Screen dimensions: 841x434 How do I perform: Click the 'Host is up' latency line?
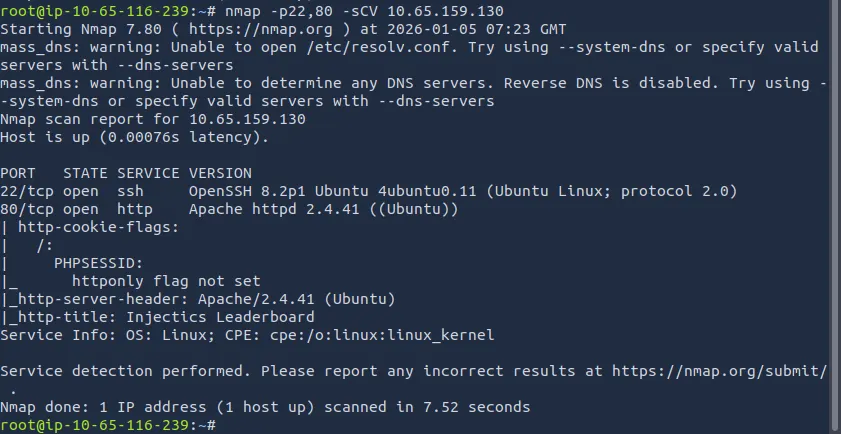[x=135, y=137]
